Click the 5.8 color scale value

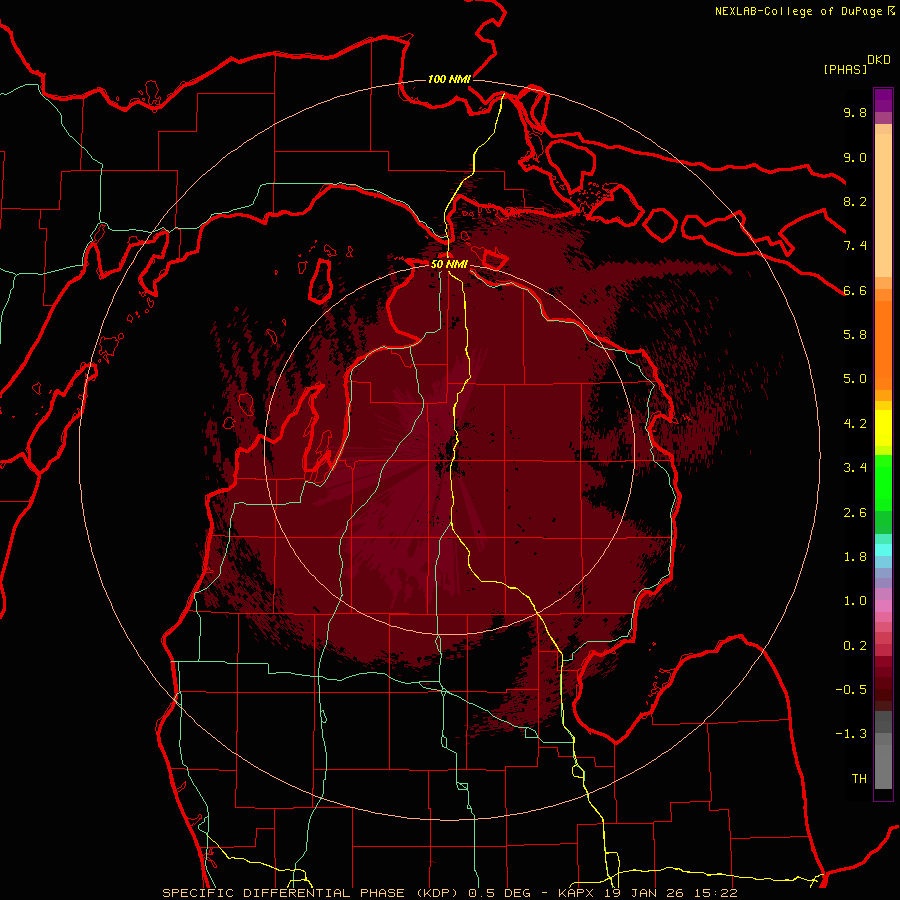pos(855,335)
